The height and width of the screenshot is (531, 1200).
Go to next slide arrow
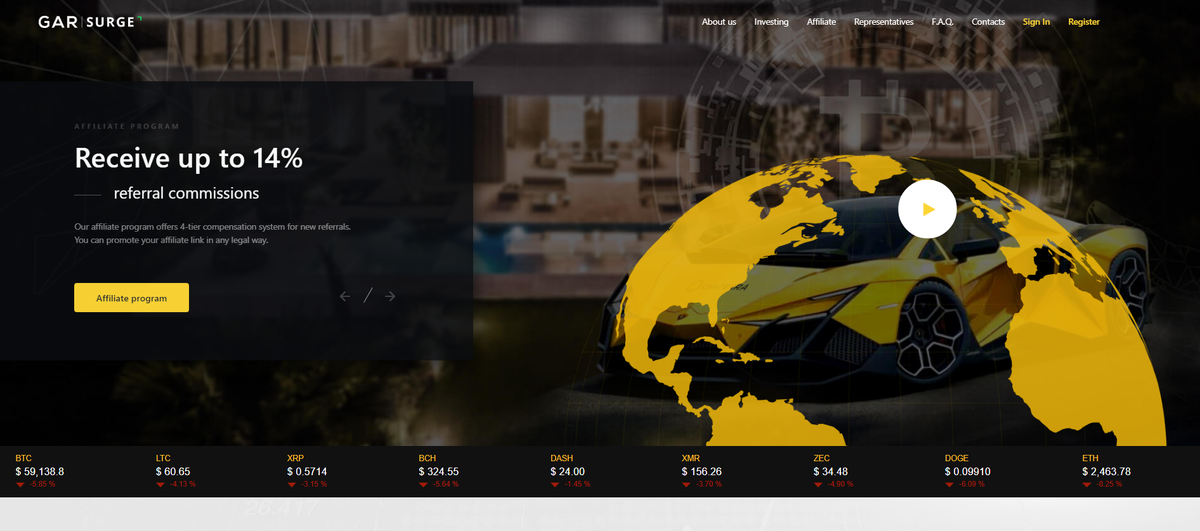tap(390, 296)
